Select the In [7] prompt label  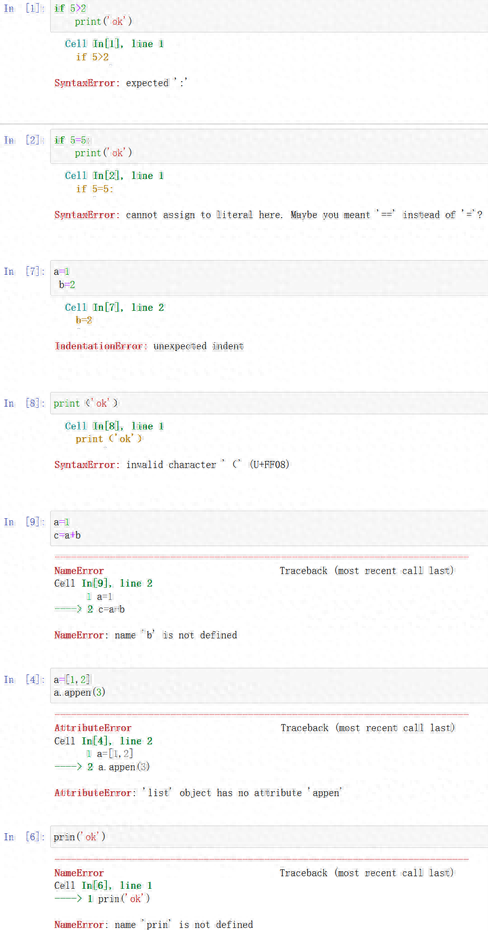tap(24, 271)
